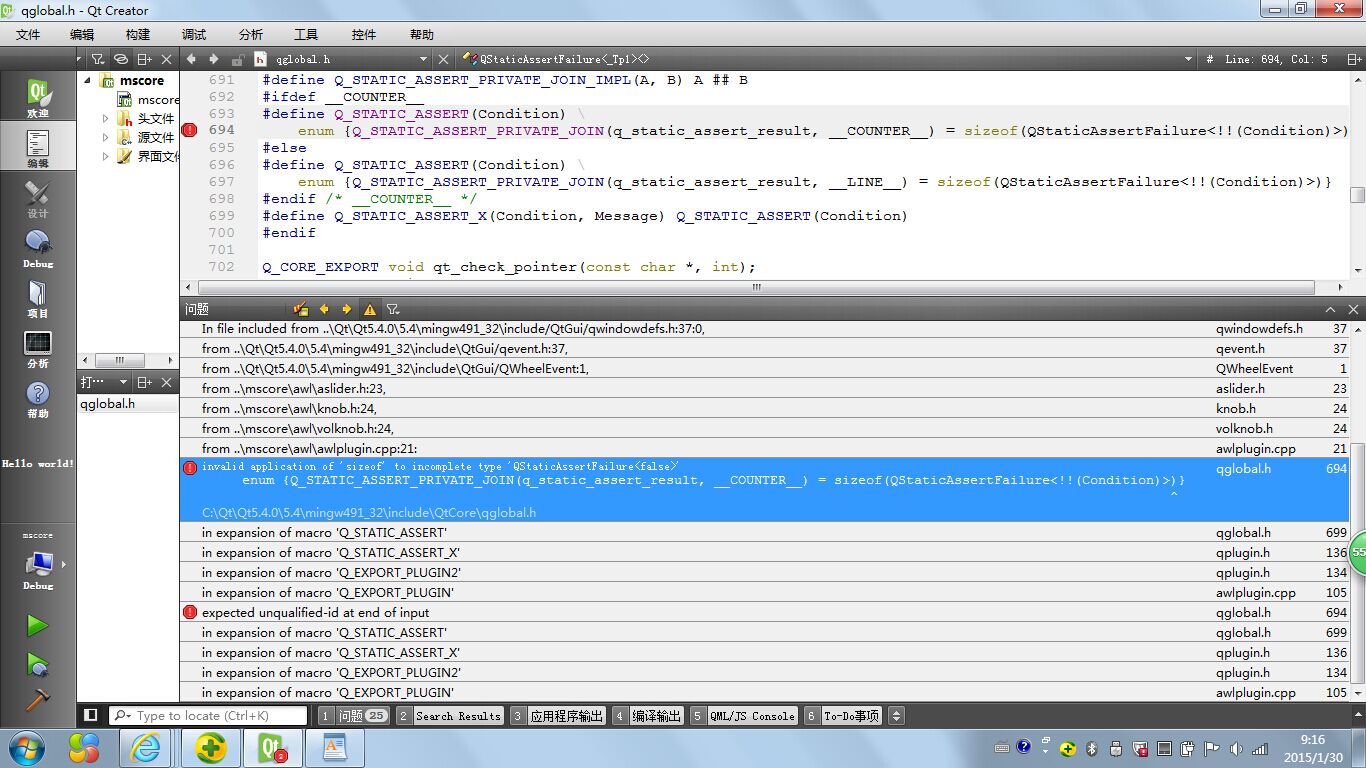Go to next issue arrow

point(346,309)
